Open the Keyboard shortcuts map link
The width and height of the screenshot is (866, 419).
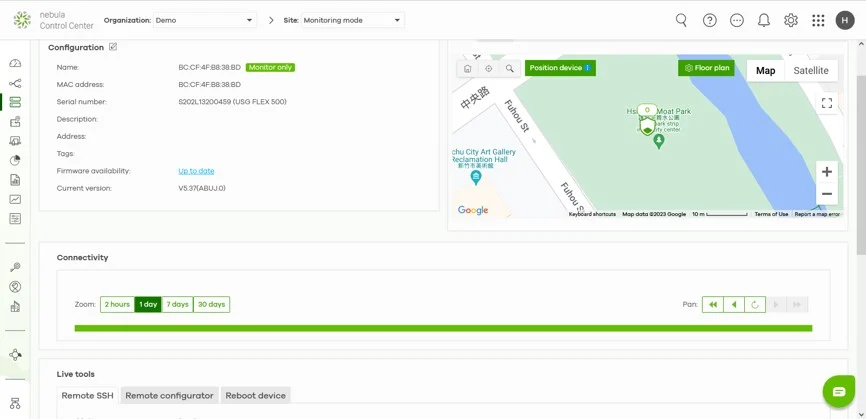coord(592,214)
